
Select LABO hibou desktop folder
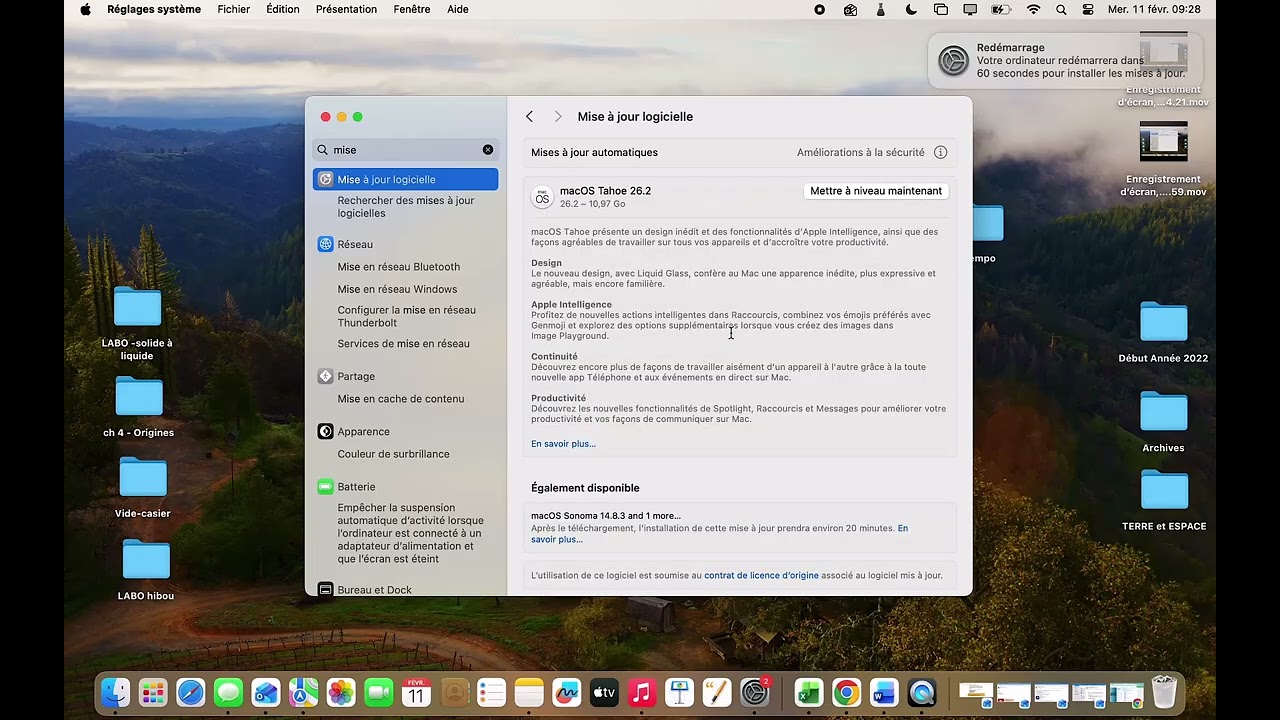click(146, 570)
